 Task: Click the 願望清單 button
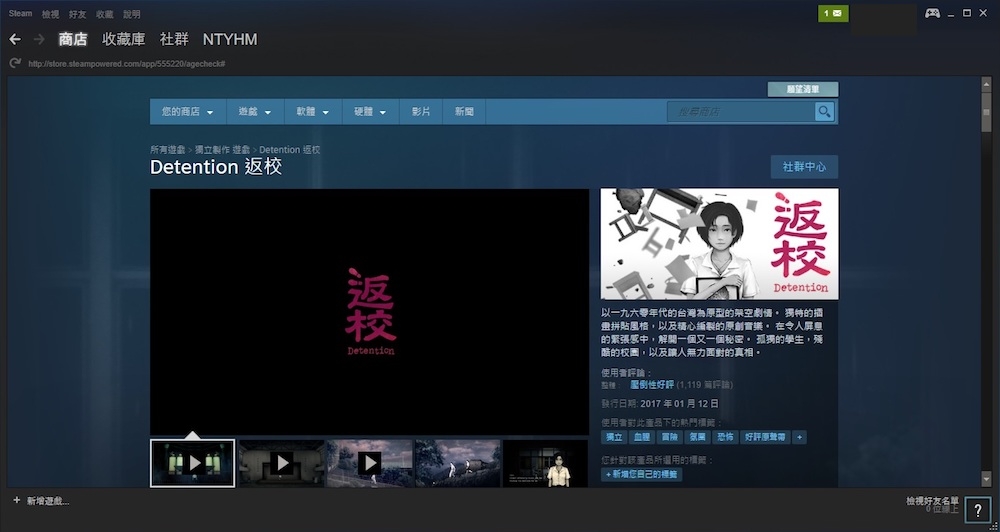[803, 89]
